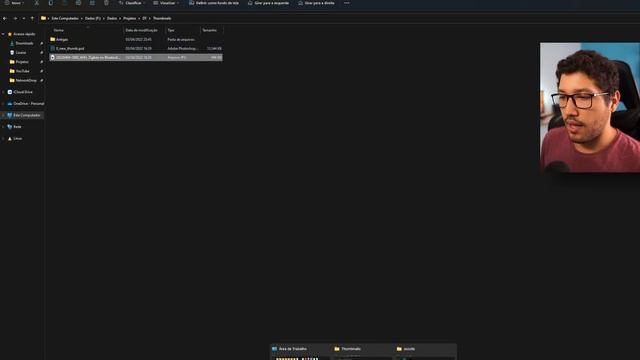Open Downloads in the sidebar
This screenshot has height=360, width=640.
pyautogui.click(x=24, y=43)
